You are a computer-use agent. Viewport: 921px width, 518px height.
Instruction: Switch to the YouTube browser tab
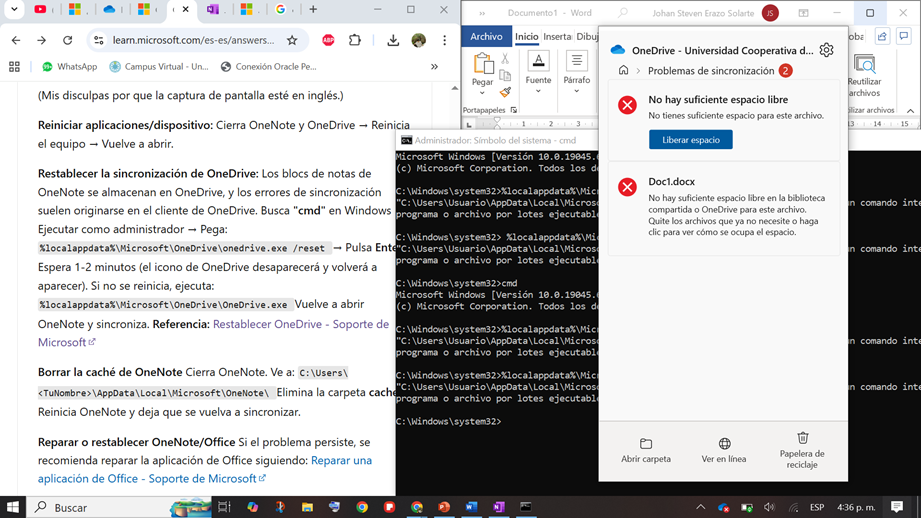click(x=41, y=9)
